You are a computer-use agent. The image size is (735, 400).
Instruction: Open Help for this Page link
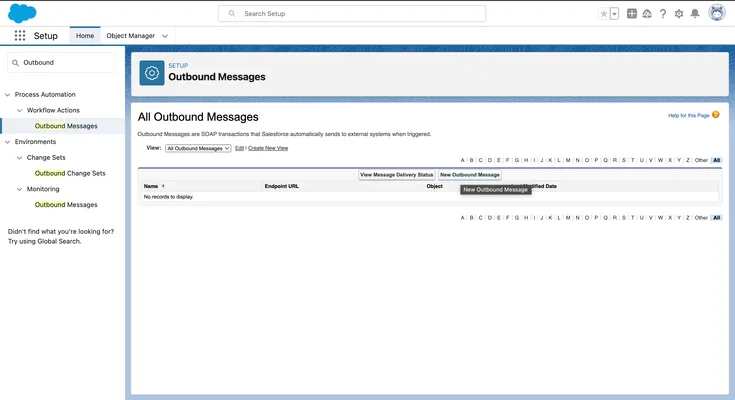689,115
